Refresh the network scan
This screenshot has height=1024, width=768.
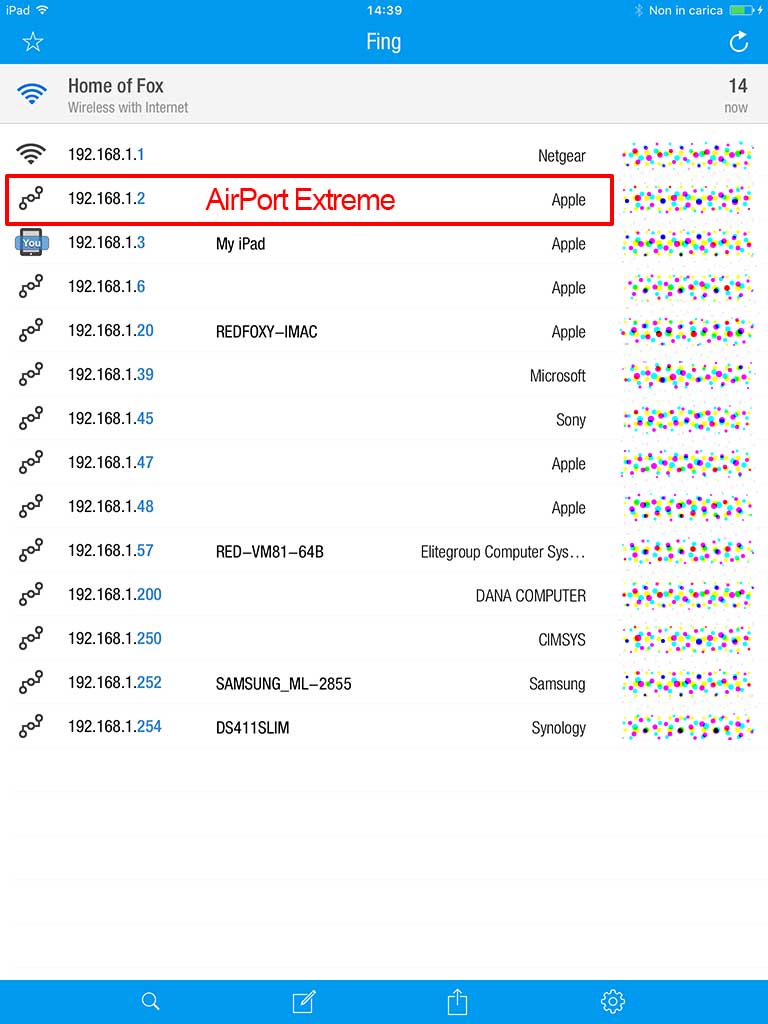pos(739,42)
